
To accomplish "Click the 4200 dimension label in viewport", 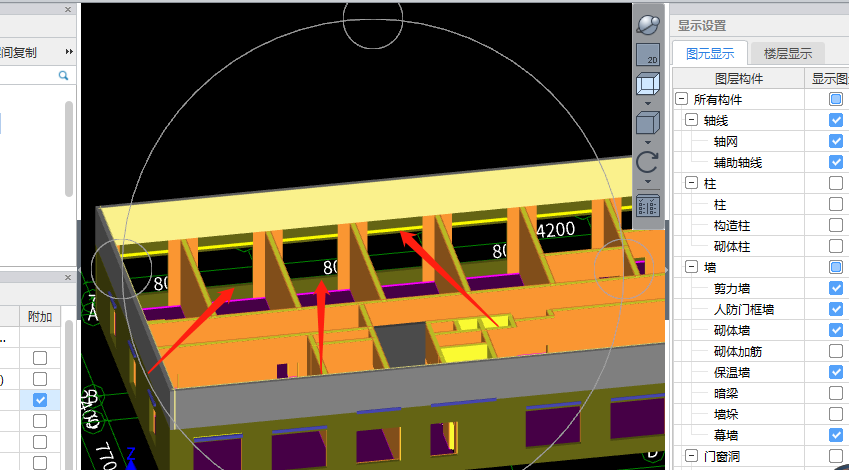I will click(555, 230).
